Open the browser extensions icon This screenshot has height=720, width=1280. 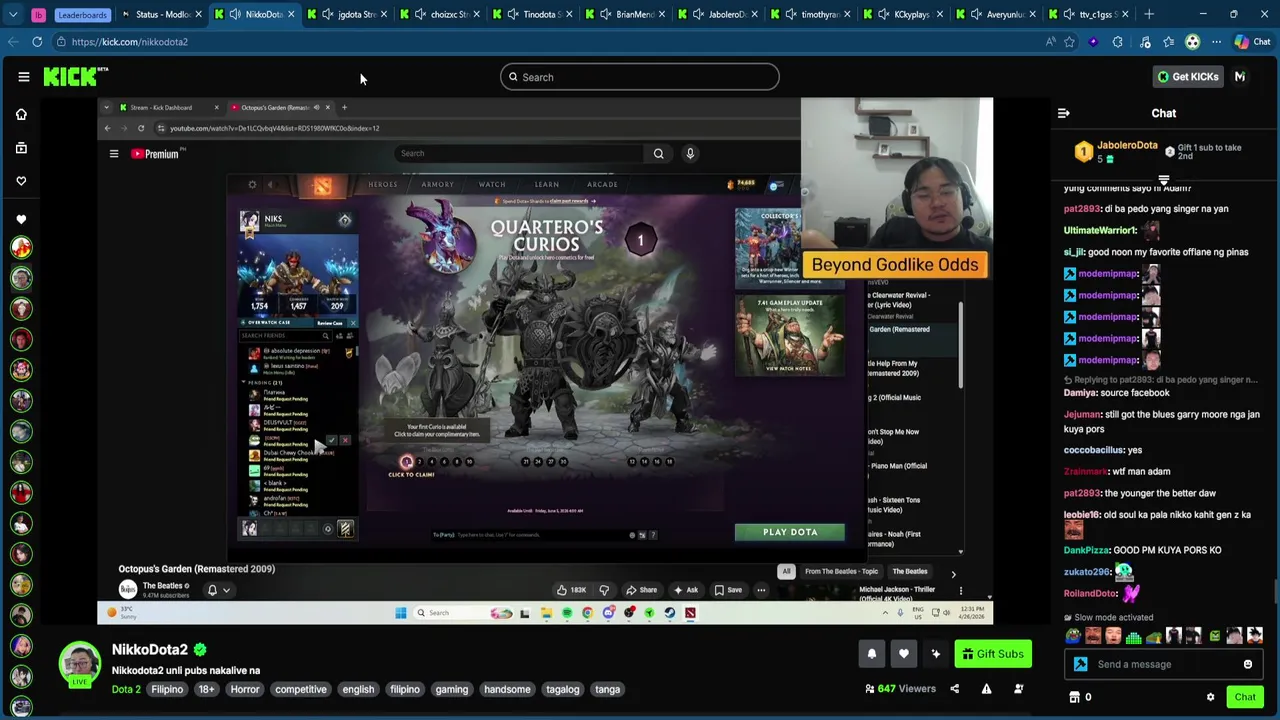click(1118, 42)
